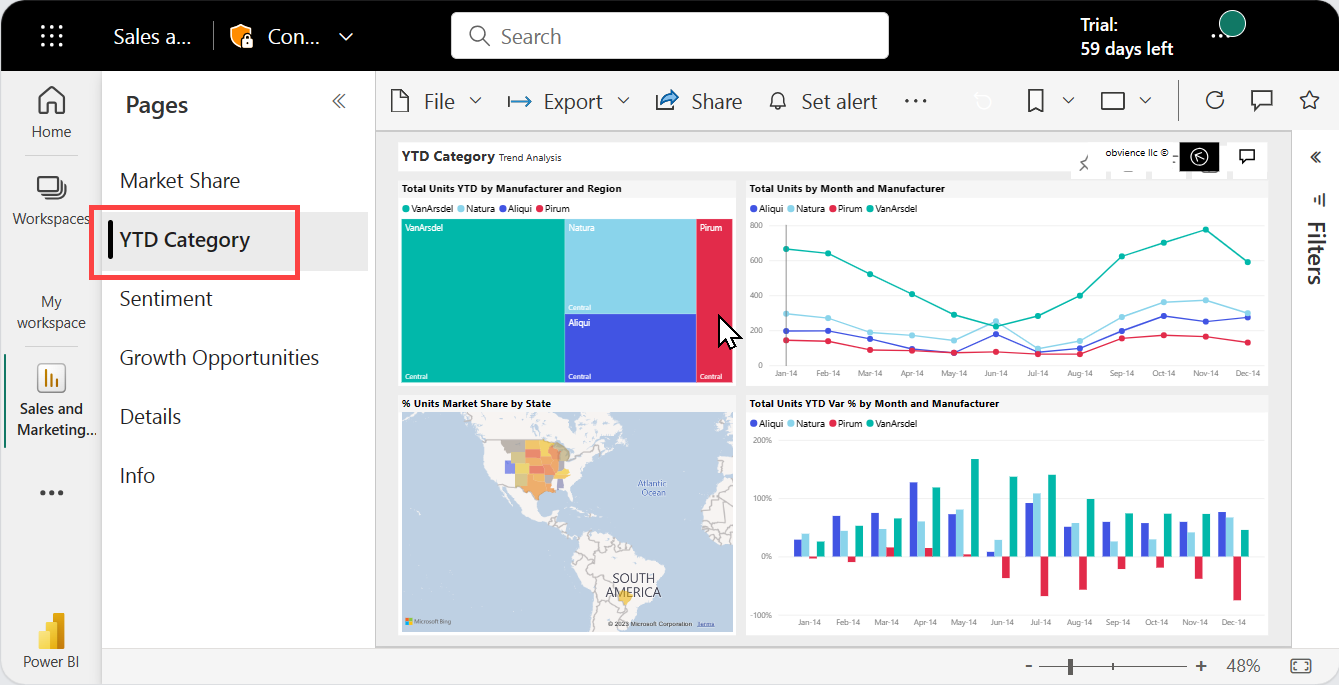Open the Microsoft 365 app launcher

click(51, 36)
